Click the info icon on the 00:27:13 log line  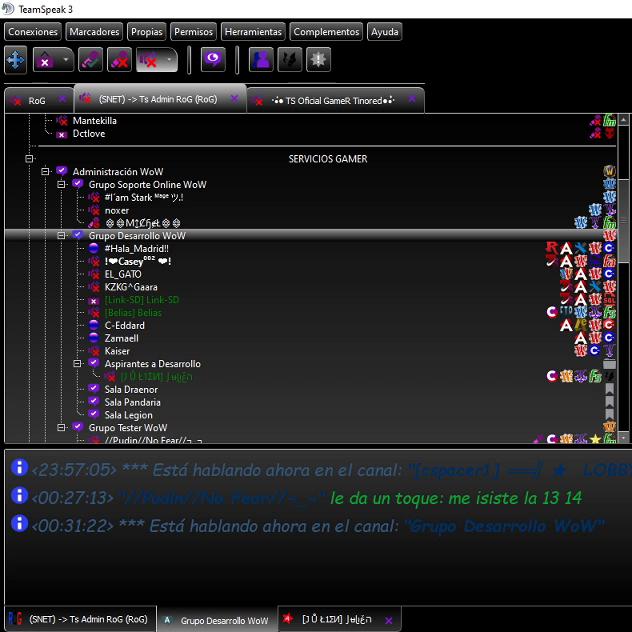(x=19, y=496)
